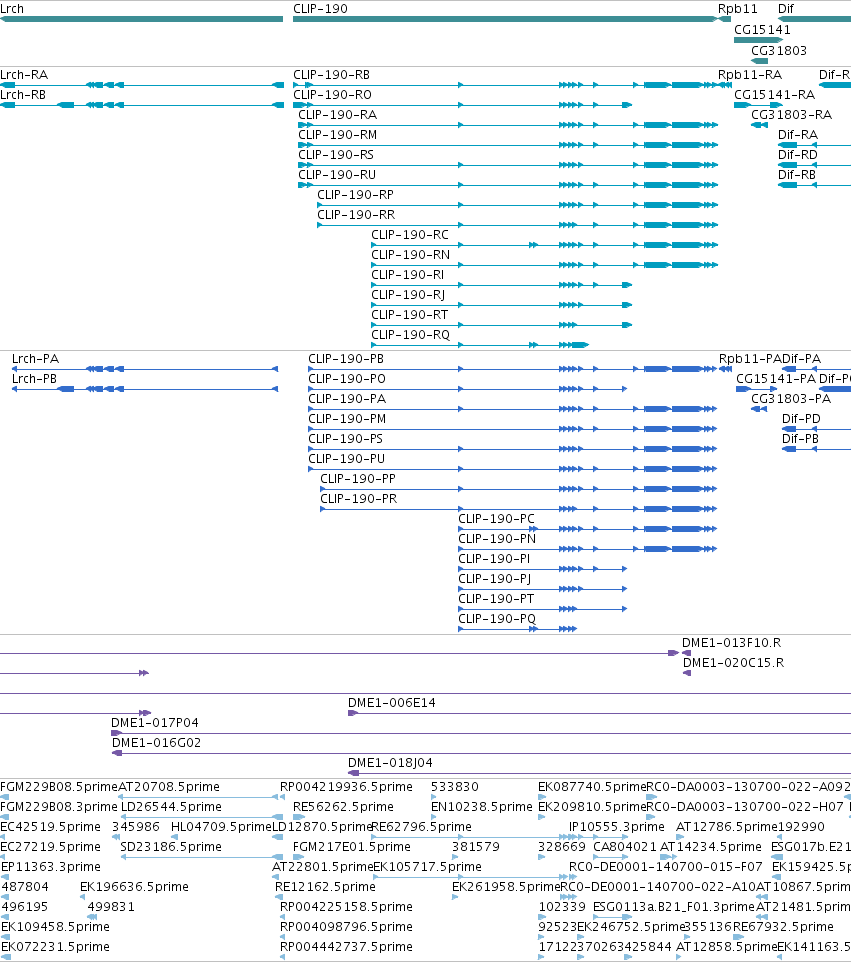Select transcript CLIP-190-RJ

408,295
